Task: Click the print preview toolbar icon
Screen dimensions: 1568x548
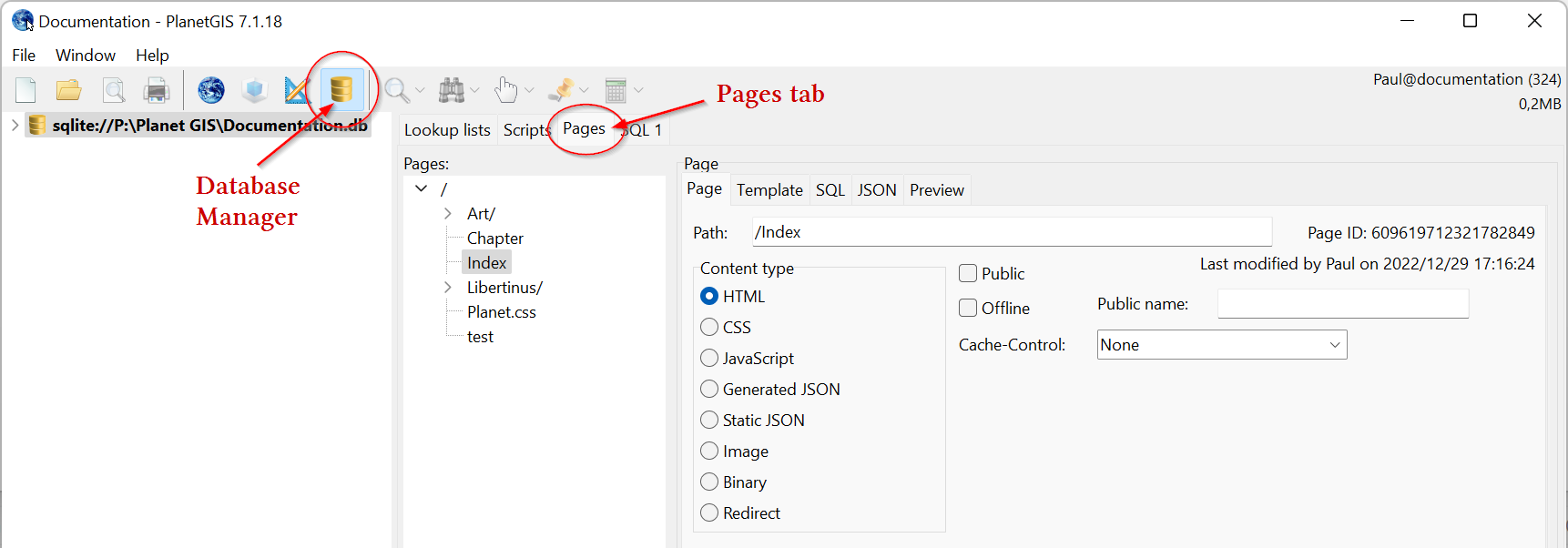Action: (114, 90)
